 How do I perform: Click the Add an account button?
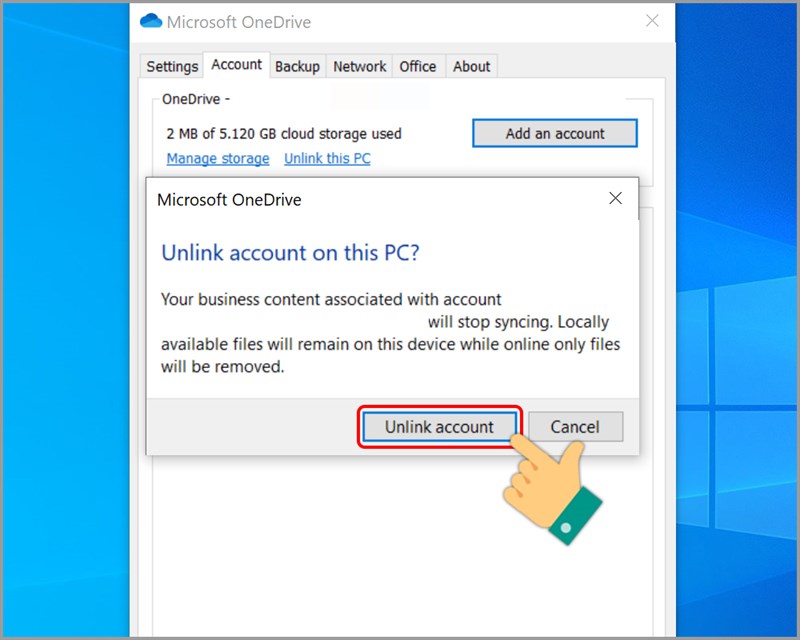(x=555, y=133)
